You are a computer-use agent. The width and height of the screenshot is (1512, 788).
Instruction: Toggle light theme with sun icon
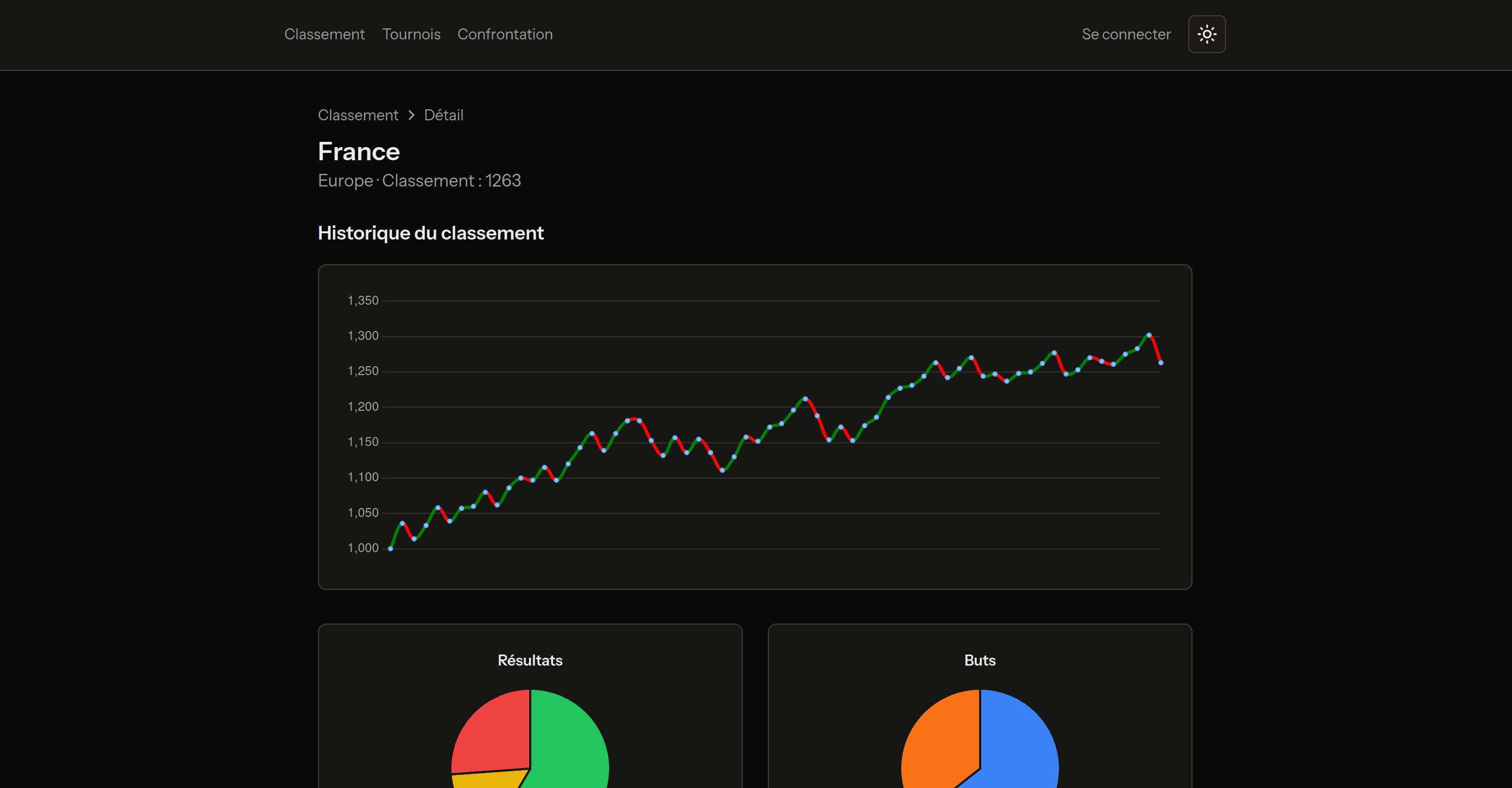1206,34
